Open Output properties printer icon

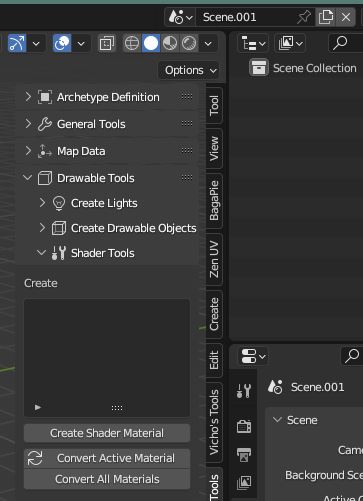(244, 455)
